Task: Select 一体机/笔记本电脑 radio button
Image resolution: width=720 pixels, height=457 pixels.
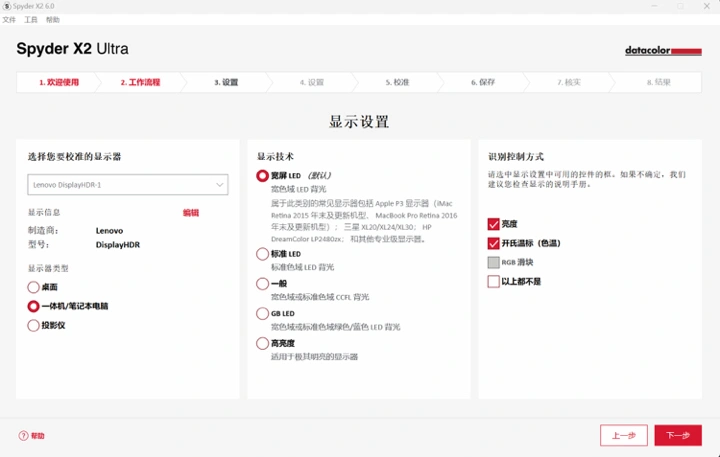Action: [33, 306]
